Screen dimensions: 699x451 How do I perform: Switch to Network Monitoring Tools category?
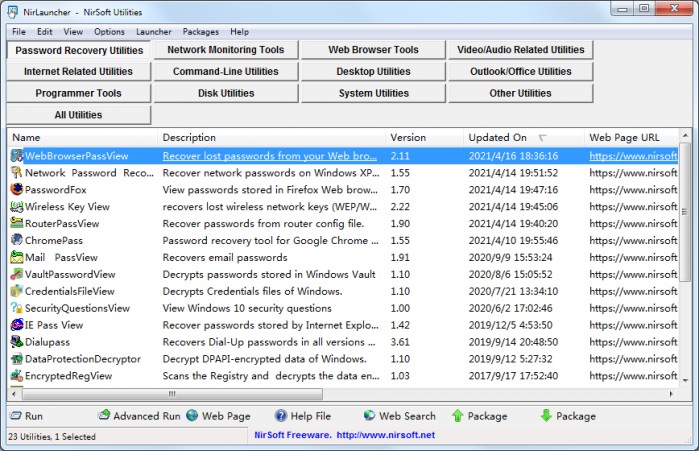click(x=226, y=49)
